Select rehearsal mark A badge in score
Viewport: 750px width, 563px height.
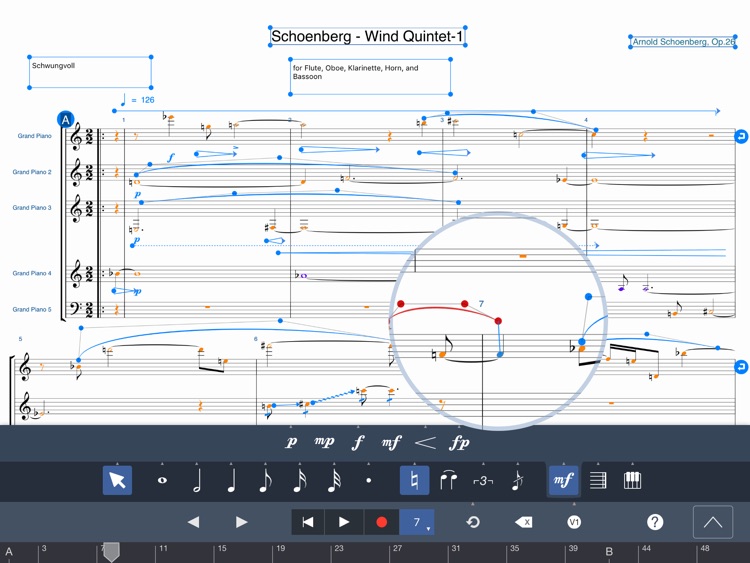coord(66,120)
